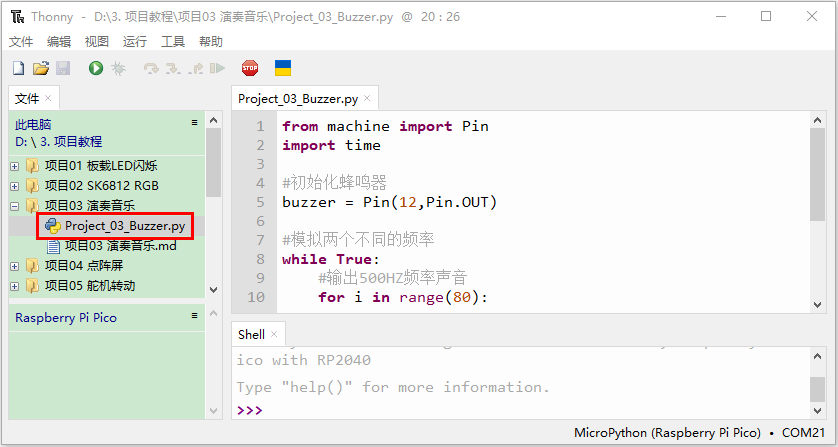Image resolution: width=838 pixels, height=447 pixels.
Task: Click code line 'from machine import Pin'
Action: click(385, 126)
